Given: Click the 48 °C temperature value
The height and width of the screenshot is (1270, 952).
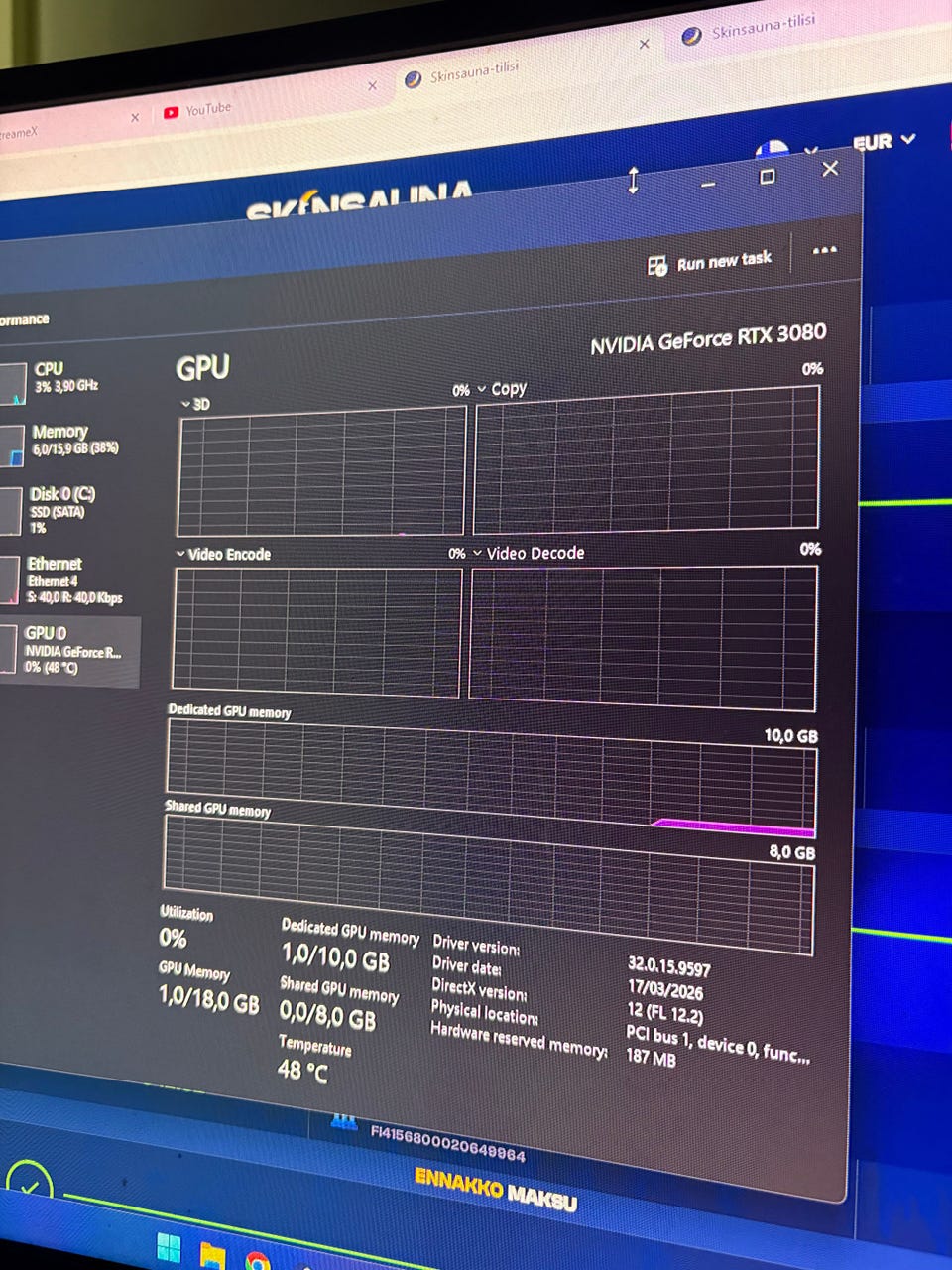Looking at the screenshot, I should click(x=301, y=1070).
